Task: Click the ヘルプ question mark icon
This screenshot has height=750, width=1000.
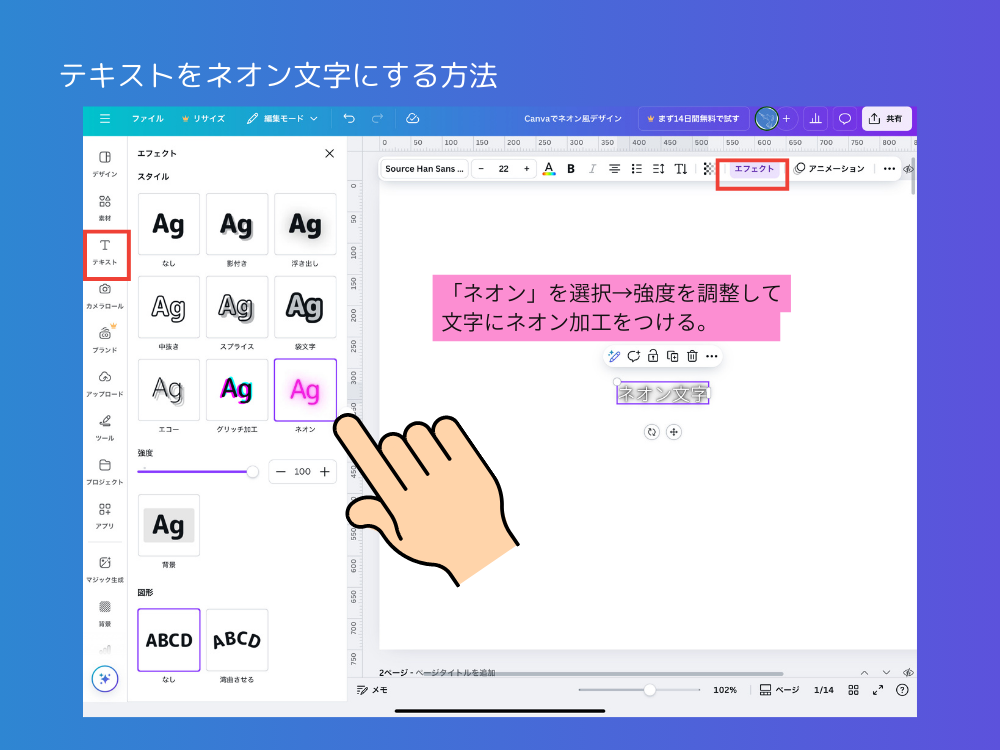Action: (x=901, y=690)
